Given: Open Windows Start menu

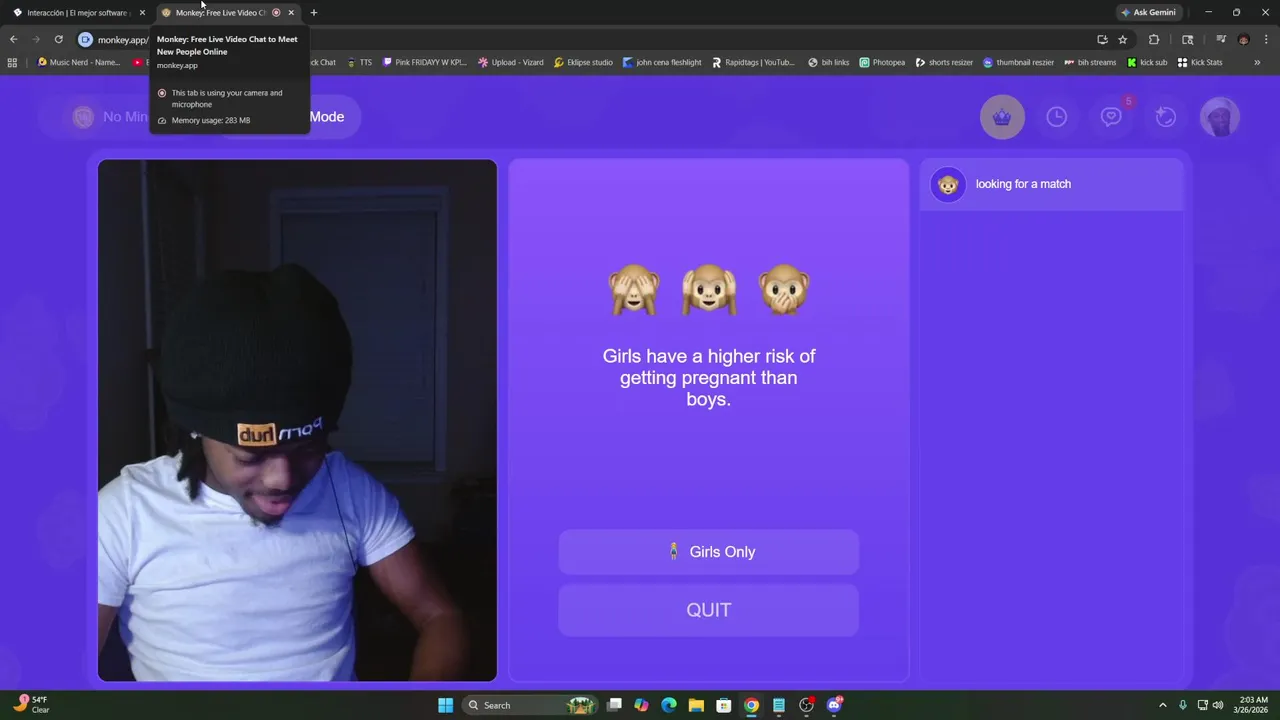Looking at the screenshot, I should [445, 705].
